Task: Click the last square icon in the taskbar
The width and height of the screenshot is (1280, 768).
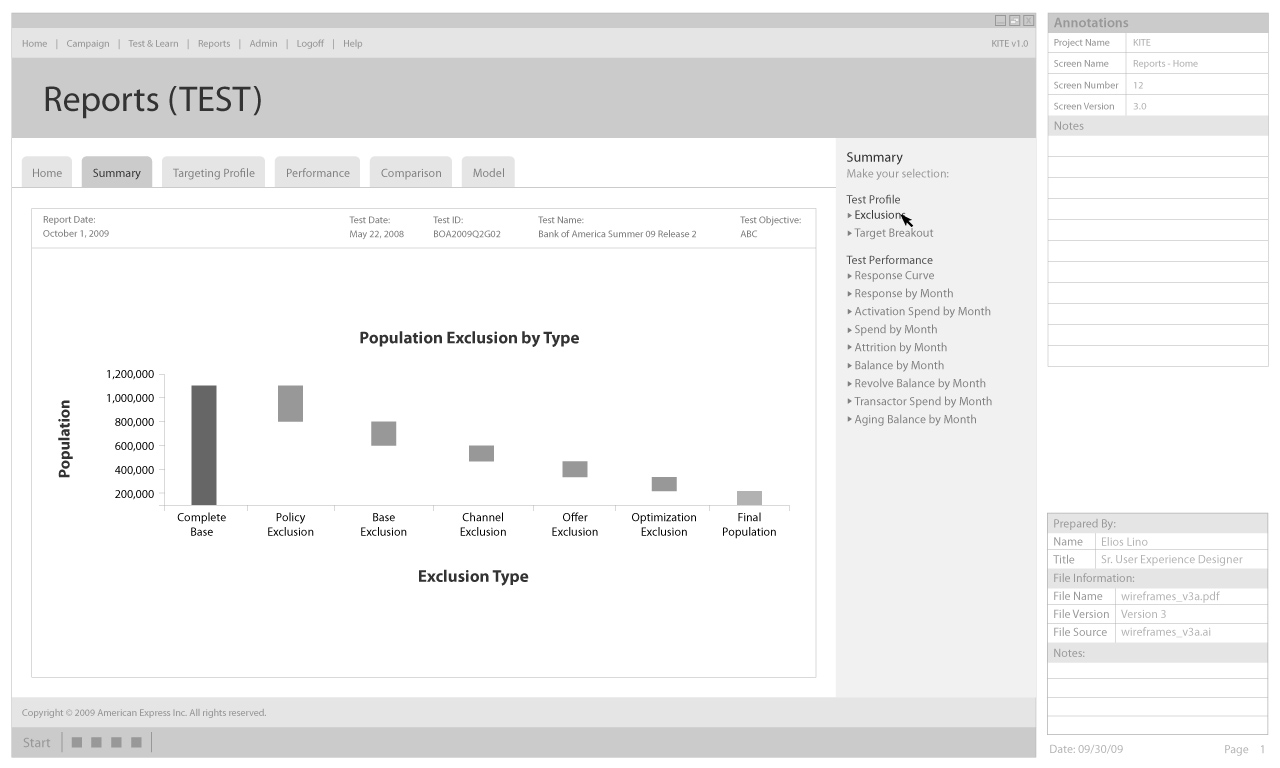Action: [x=136, y=742]
